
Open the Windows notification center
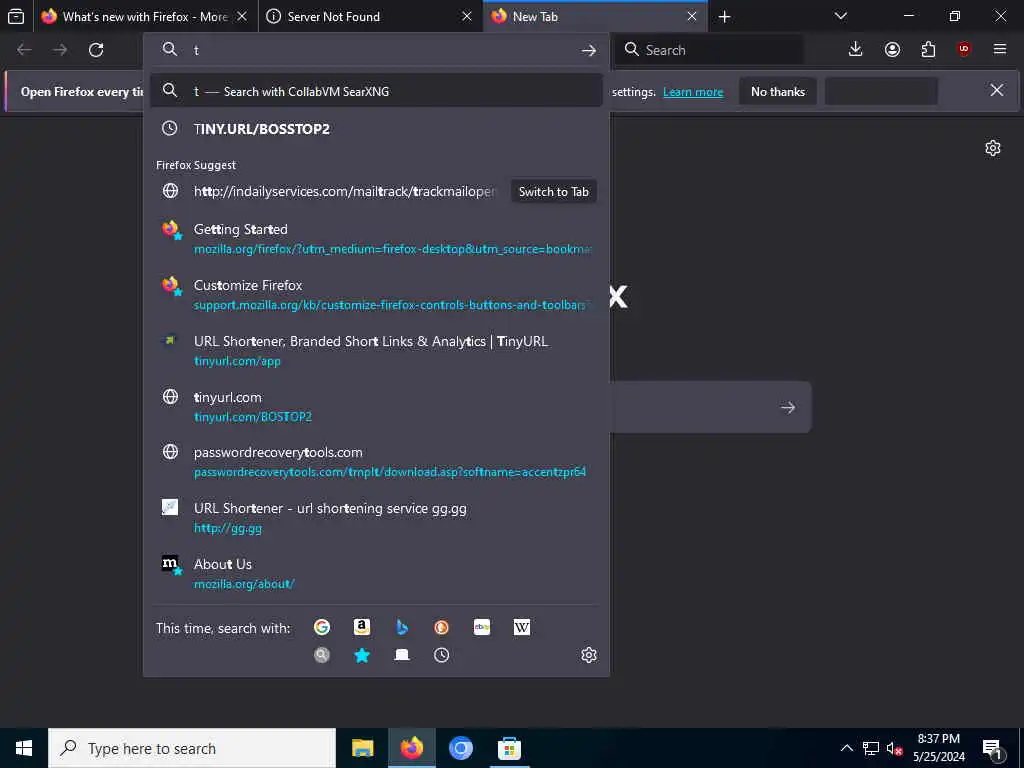point(991,748)
